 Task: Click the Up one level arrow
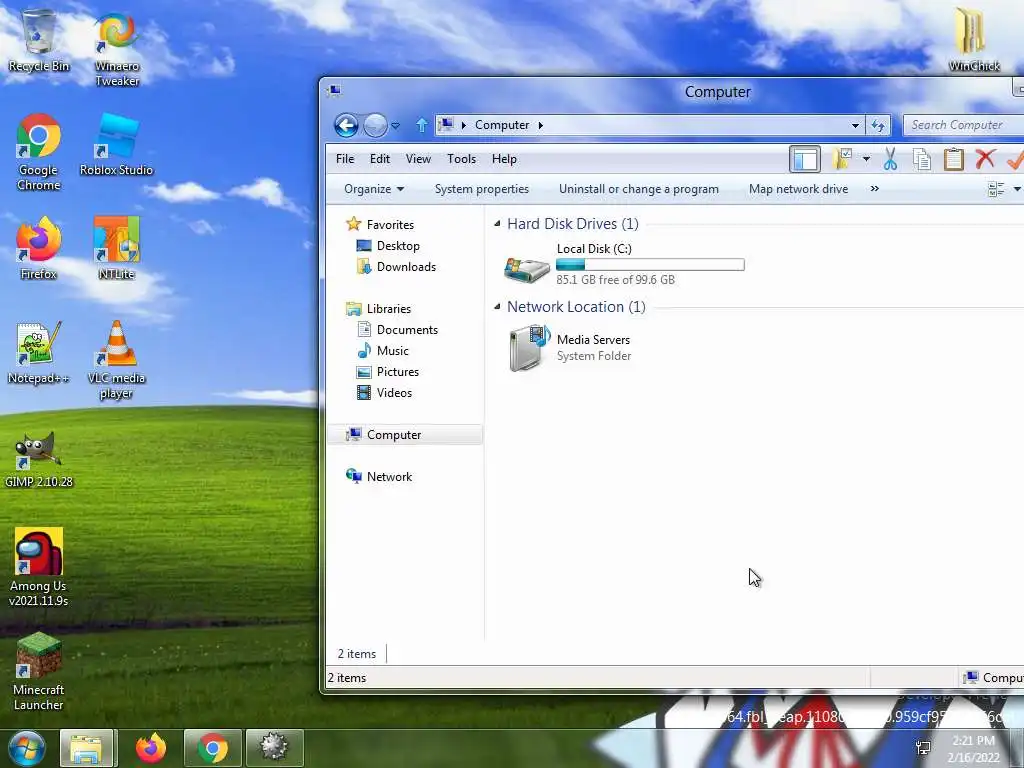click(x=421, y=125)
